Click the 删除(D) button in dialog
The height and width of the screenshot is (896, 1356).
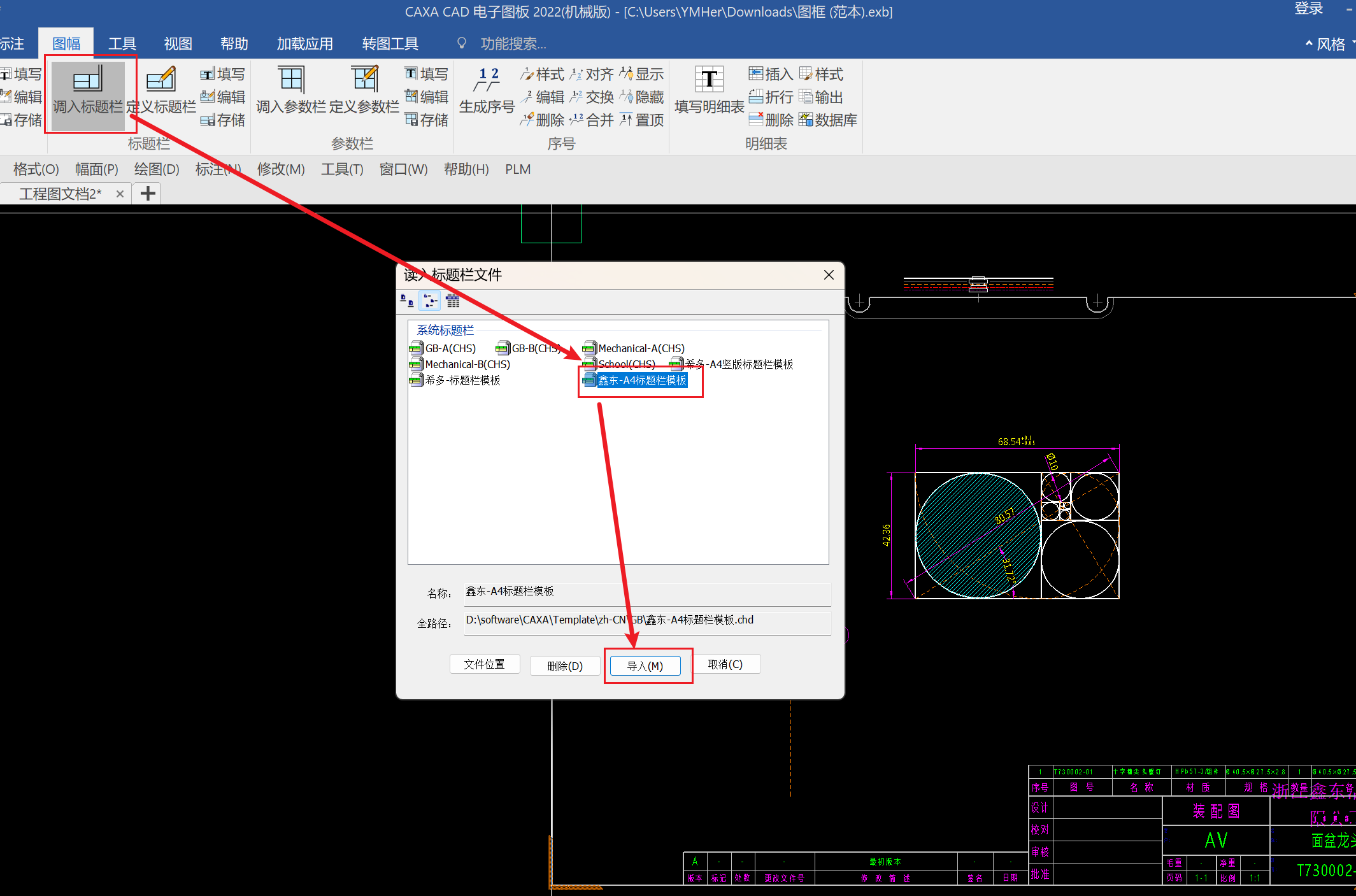pos(565,665)
